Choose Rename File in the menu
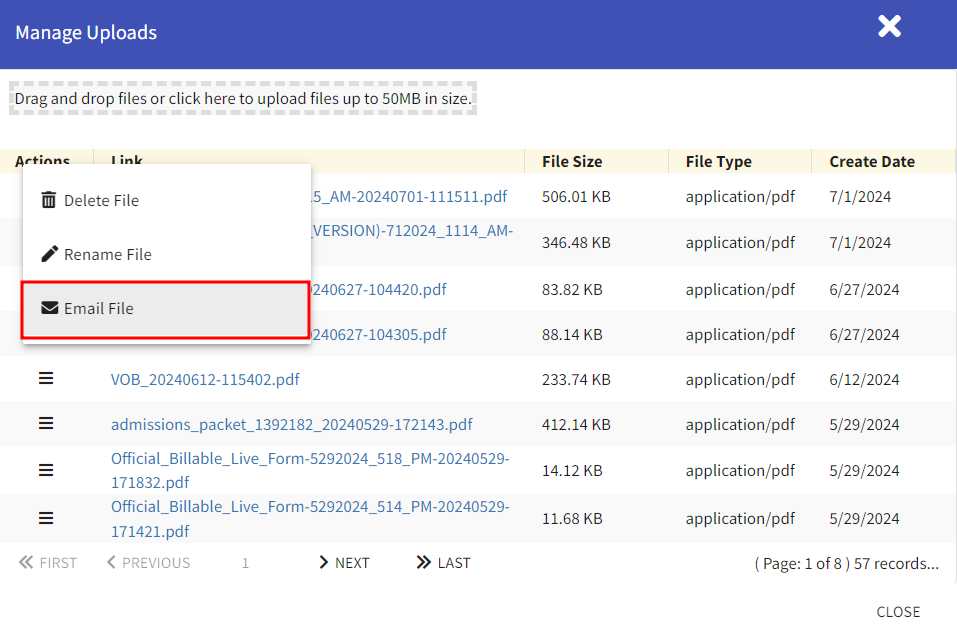 pyautogui.click(x=107, y=254)
